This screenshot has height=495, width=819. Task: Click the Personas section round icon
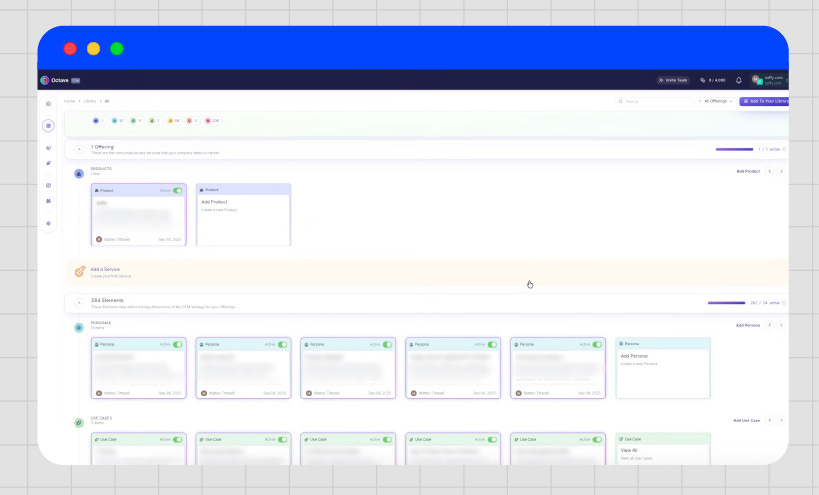click(x=79, y=327)
